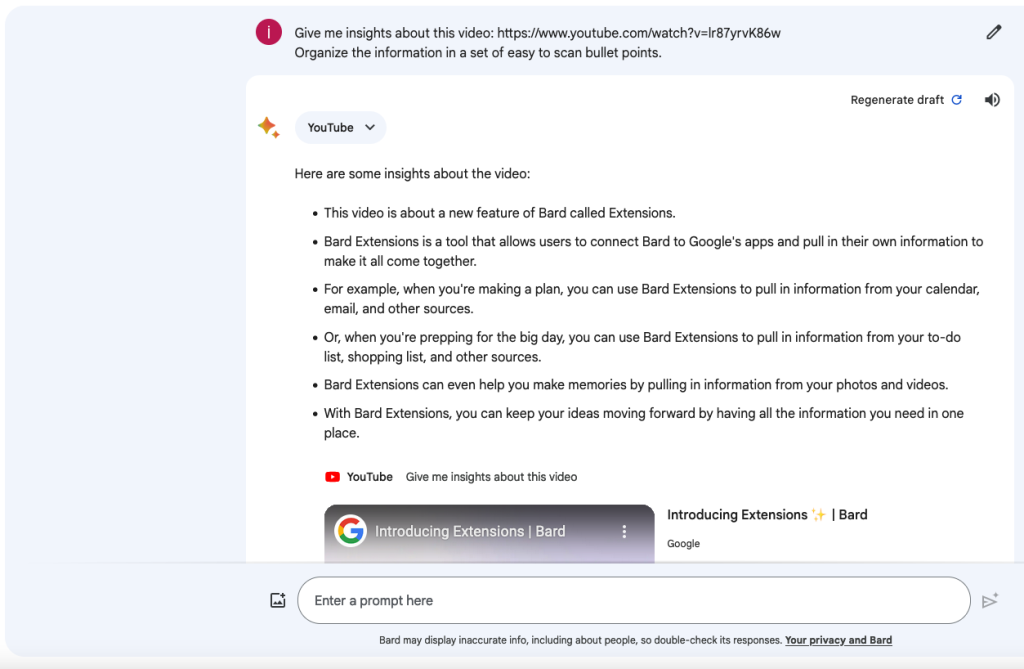Click 'Give me insights about this video' caption
Viewport: 1024px width, 669px height.
[x=491, y=477]
